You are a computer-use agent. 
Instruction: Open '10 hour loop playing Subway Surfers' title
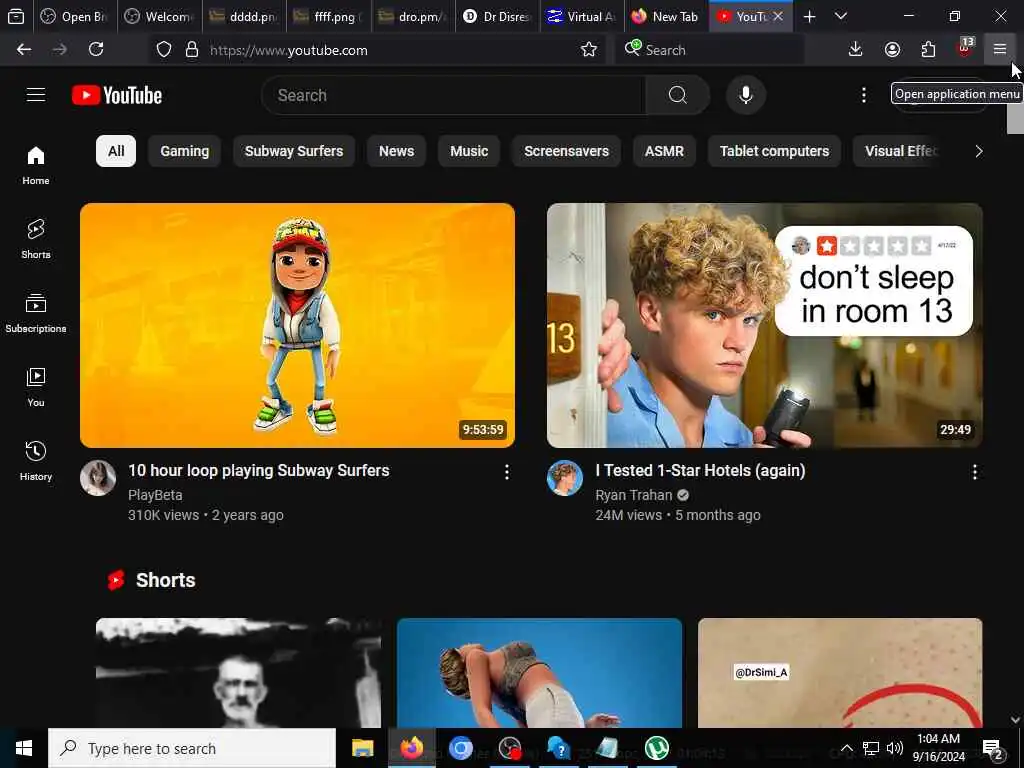tap(259, 471)
